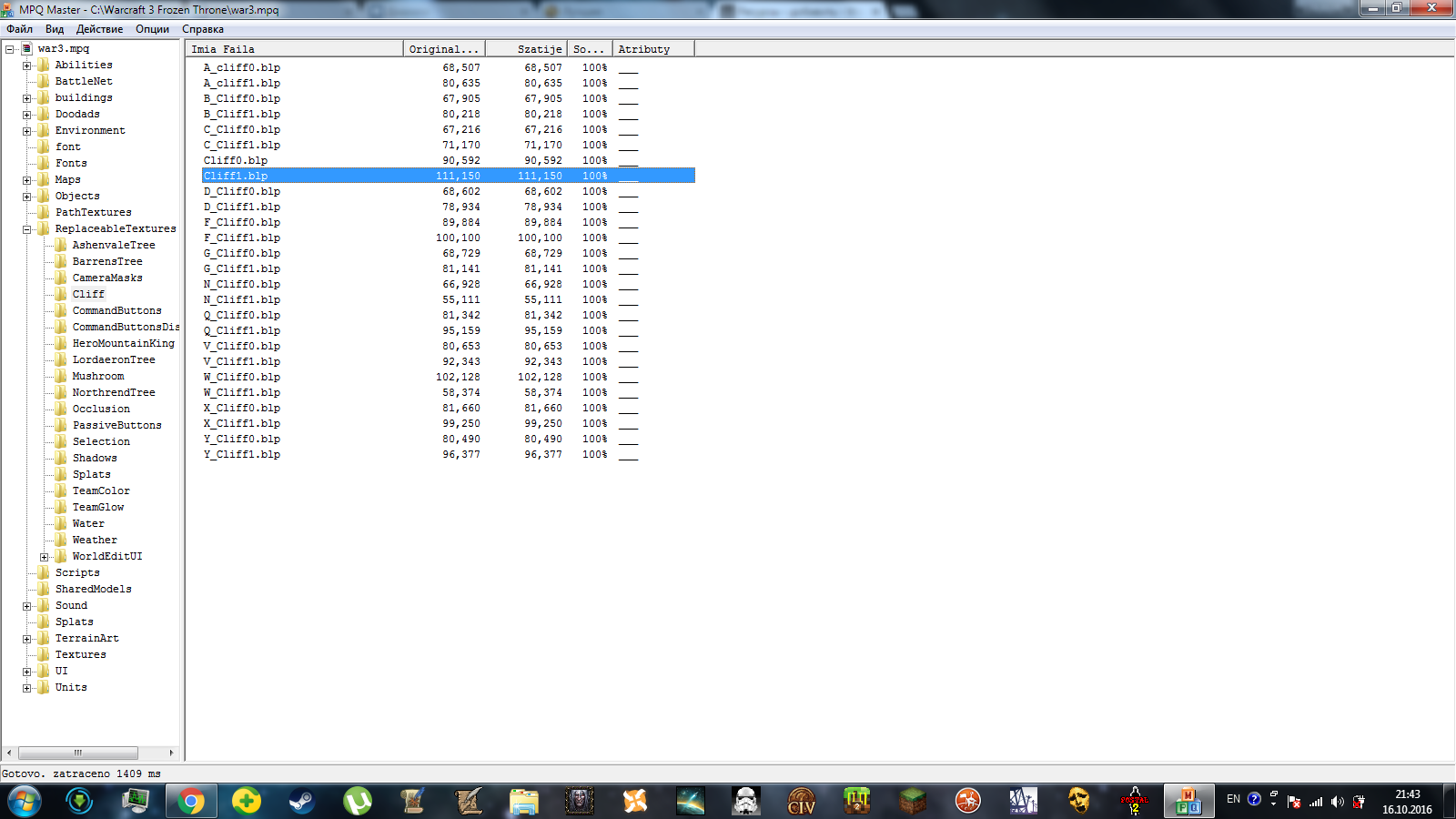Select the LordaeronTree folder label
Viewport: 1456px width, 819px height.
click(114, 360)
